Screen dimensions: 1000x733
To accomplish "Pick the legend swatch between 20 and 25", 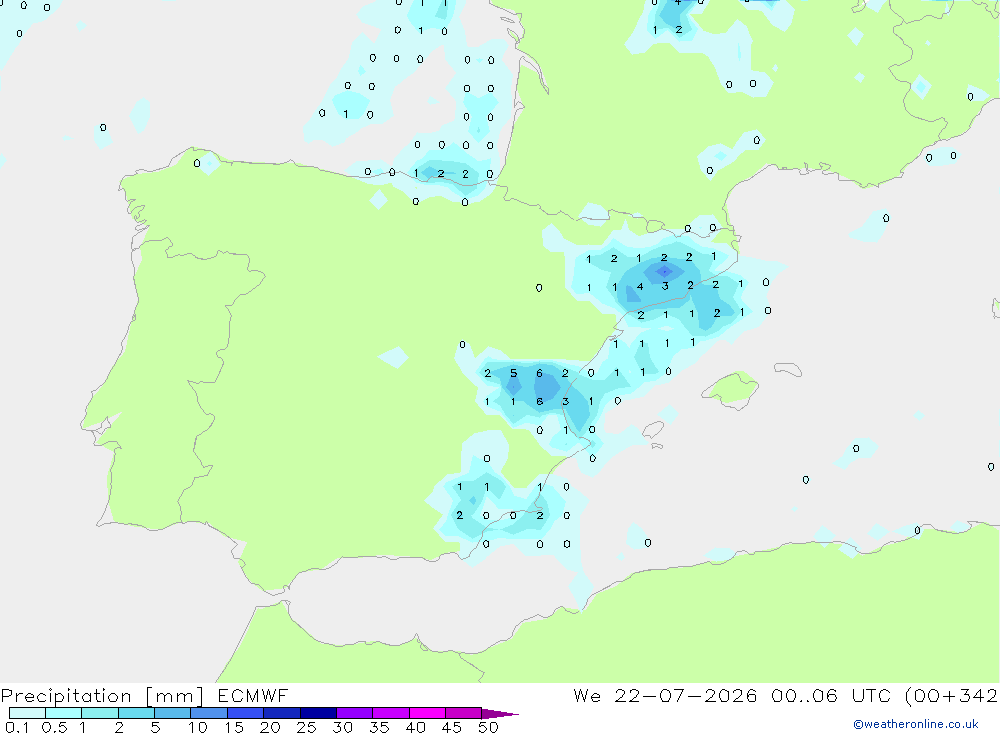I will tap(282, 713).
